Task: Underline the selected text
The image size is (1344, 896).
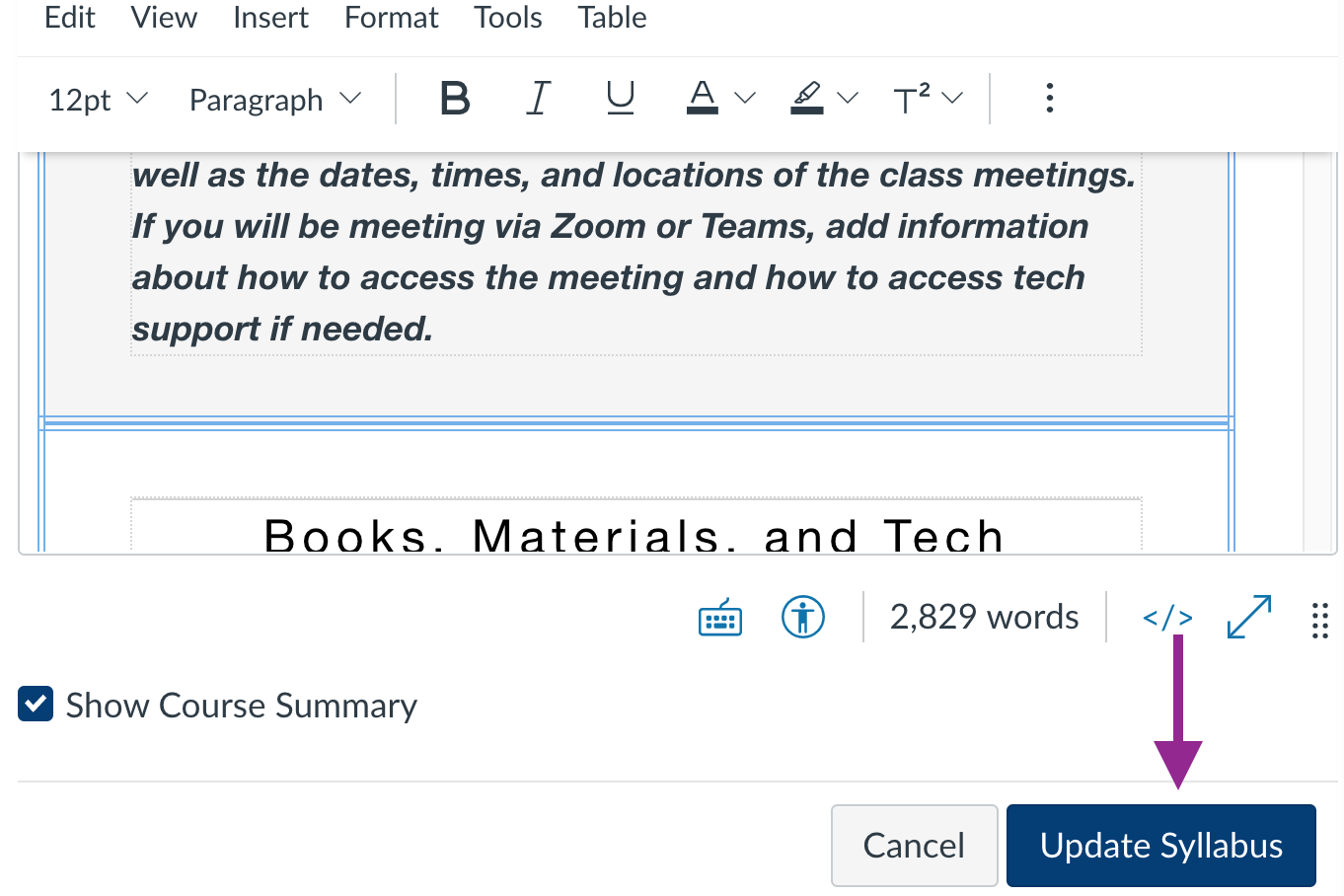Action: point(620,97)
